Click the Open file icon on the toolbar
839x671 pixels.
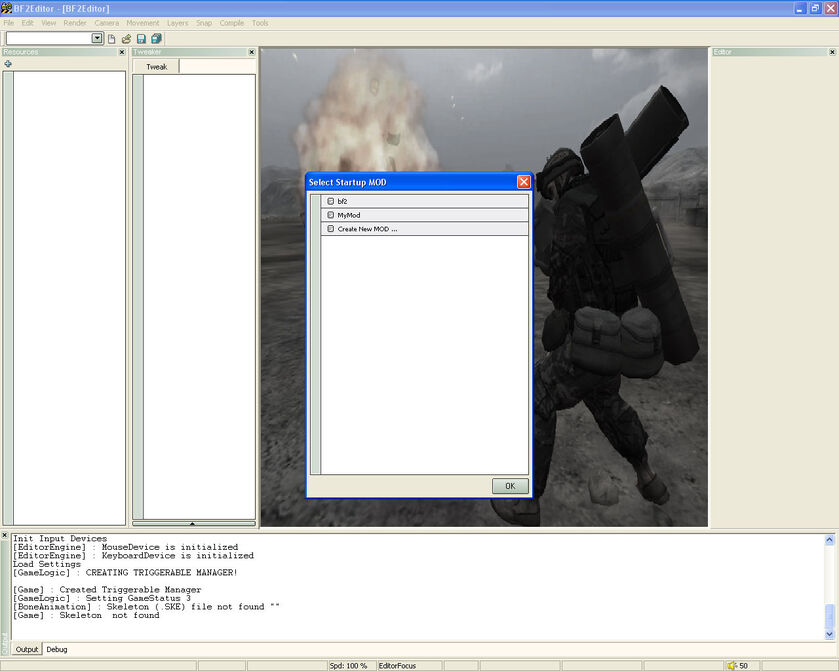tap(126, 38)
